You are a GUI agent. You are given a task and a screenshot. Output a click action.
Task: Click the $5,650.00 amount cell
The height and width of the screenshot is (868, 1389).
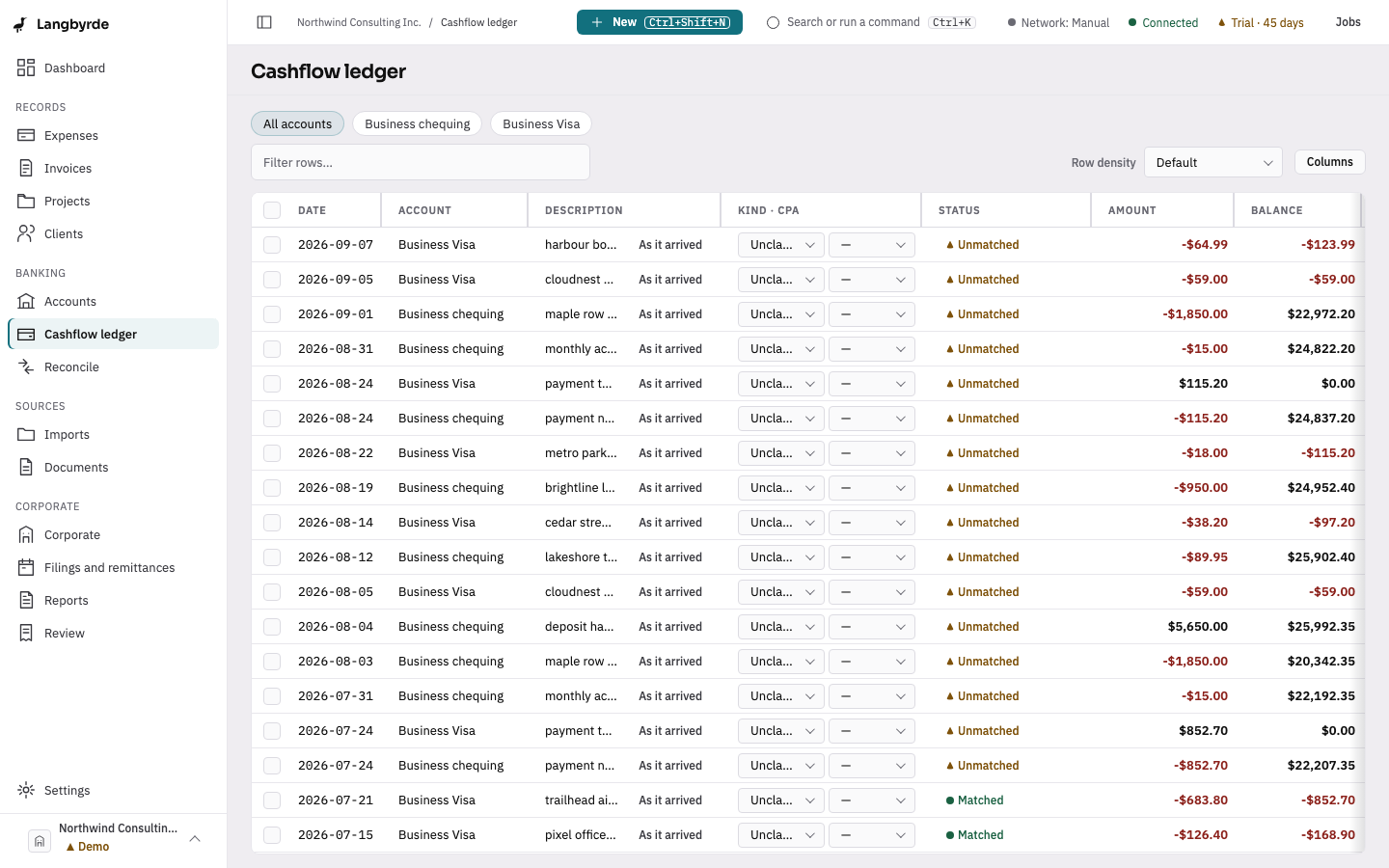point(1197,627)
